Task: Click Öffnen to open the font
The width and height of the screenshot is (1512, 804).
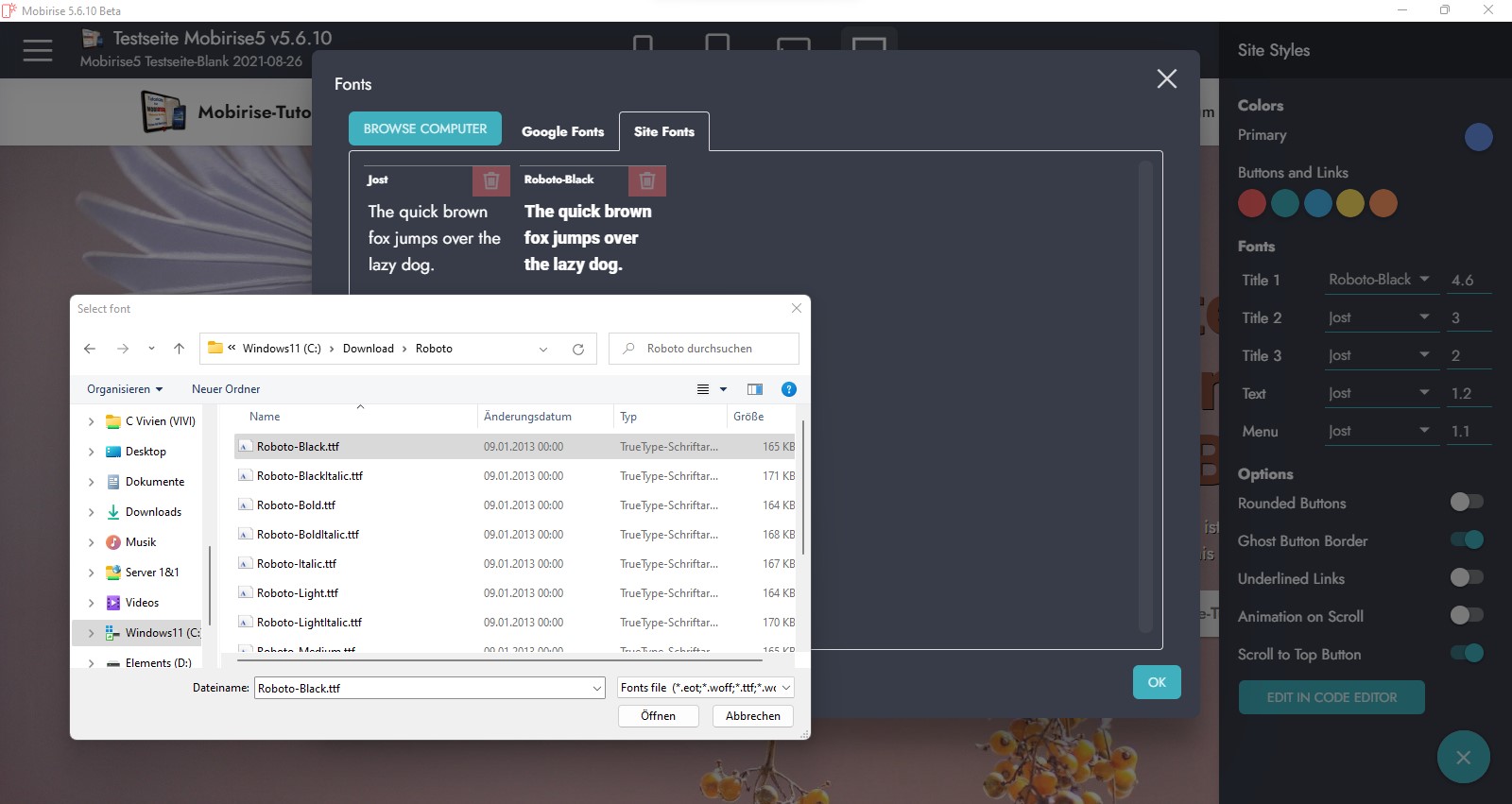Action: pos(659,716)
